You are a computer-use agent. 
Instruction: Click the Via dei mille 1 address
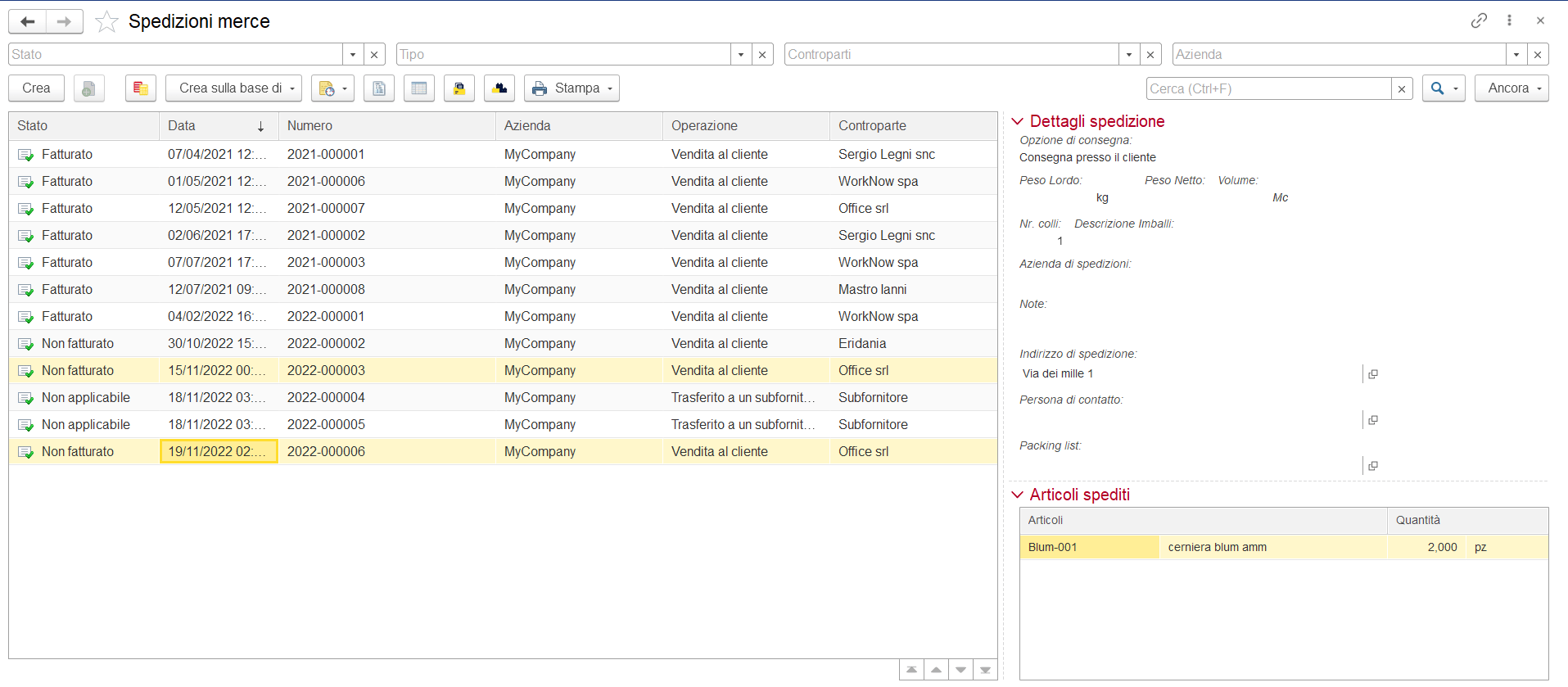[1058, 373]
